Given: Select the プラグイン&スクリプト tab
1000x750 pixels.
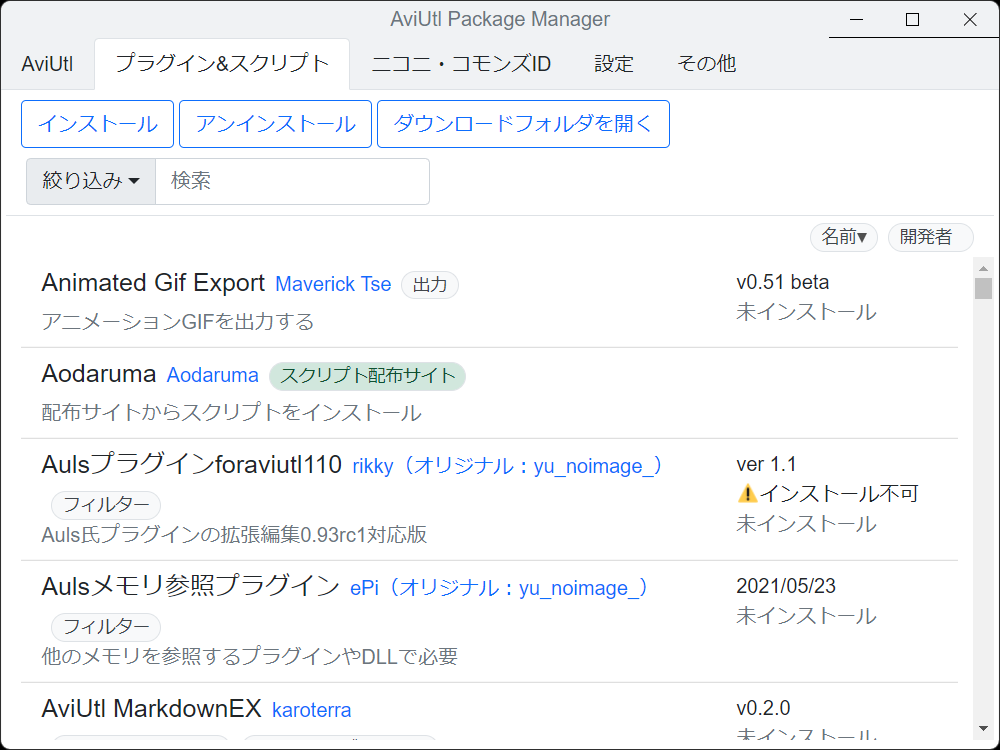Looking at the screenshot, I should click(222, 64).
